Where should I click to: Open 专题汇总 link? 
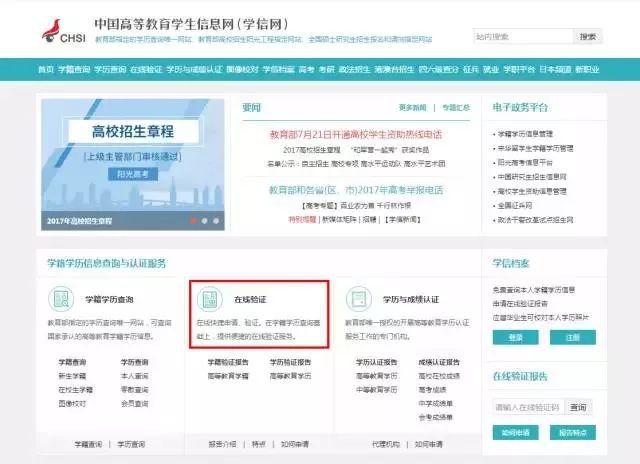(x=456, y=108)
